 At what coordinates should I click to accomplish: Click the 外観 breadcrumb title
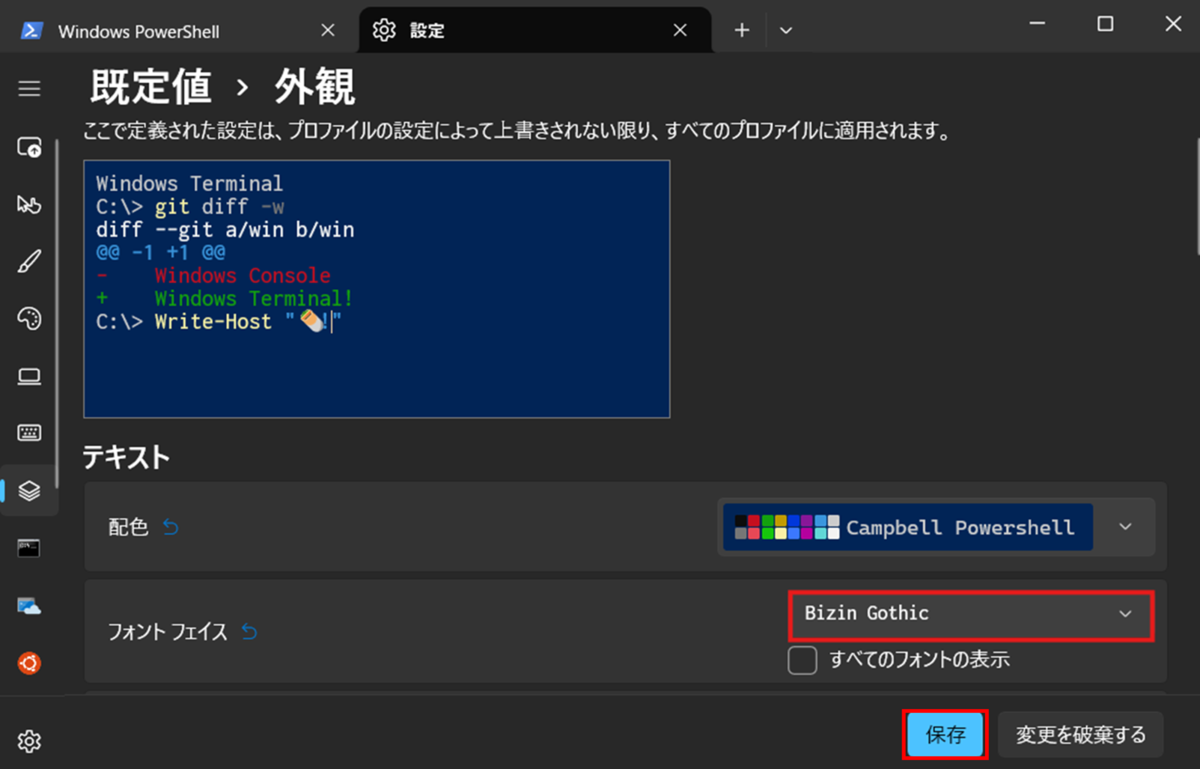pyautogui.click(x=315, y=88)
